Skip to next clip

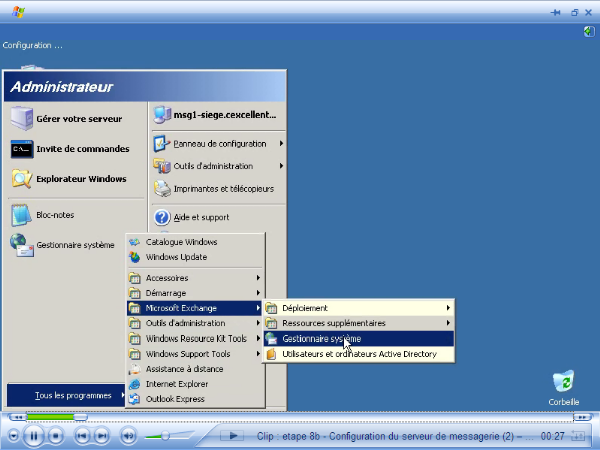[101, 436]
